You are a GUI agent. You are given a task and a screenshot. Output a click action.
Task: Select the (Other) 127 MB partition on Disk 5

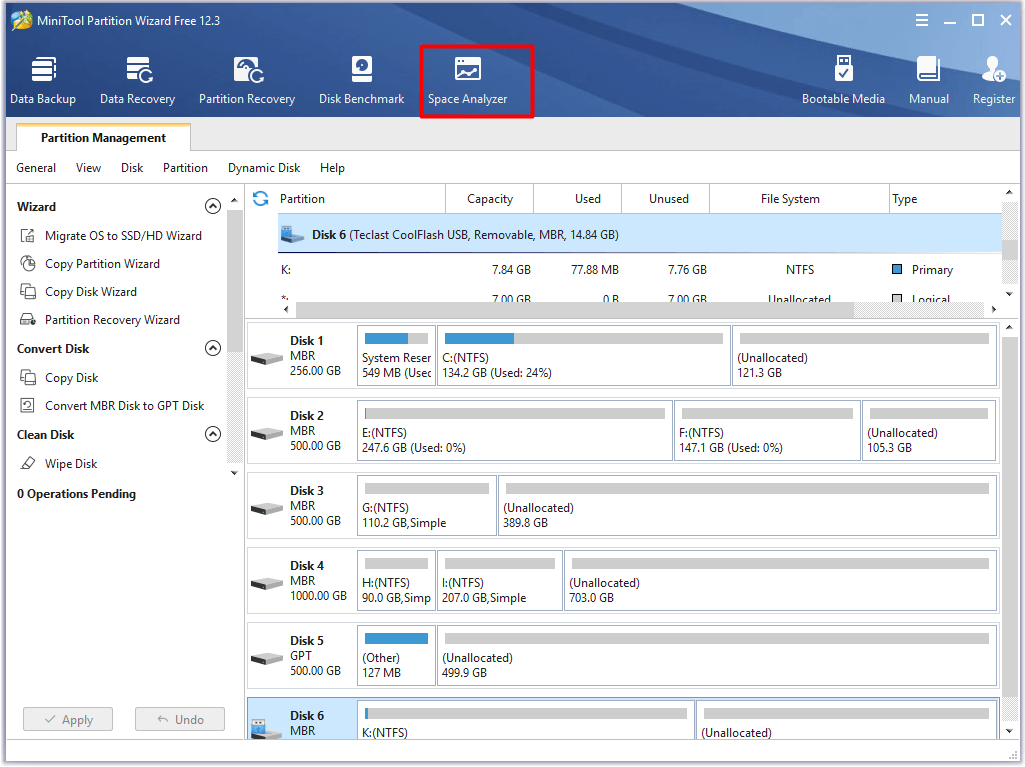click(x=397, y=656)
